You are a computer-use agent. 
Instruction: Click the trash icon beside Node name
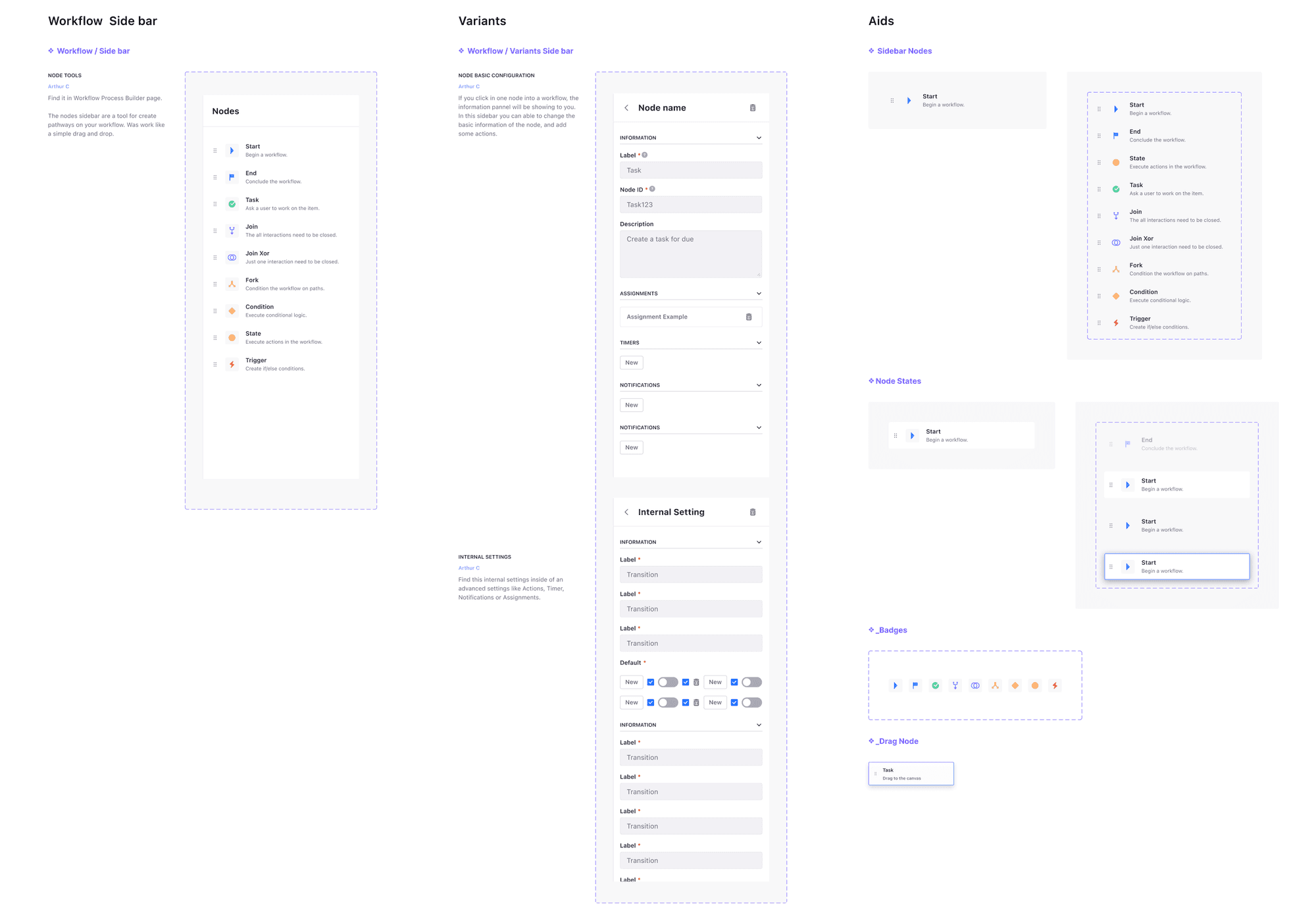753,108
